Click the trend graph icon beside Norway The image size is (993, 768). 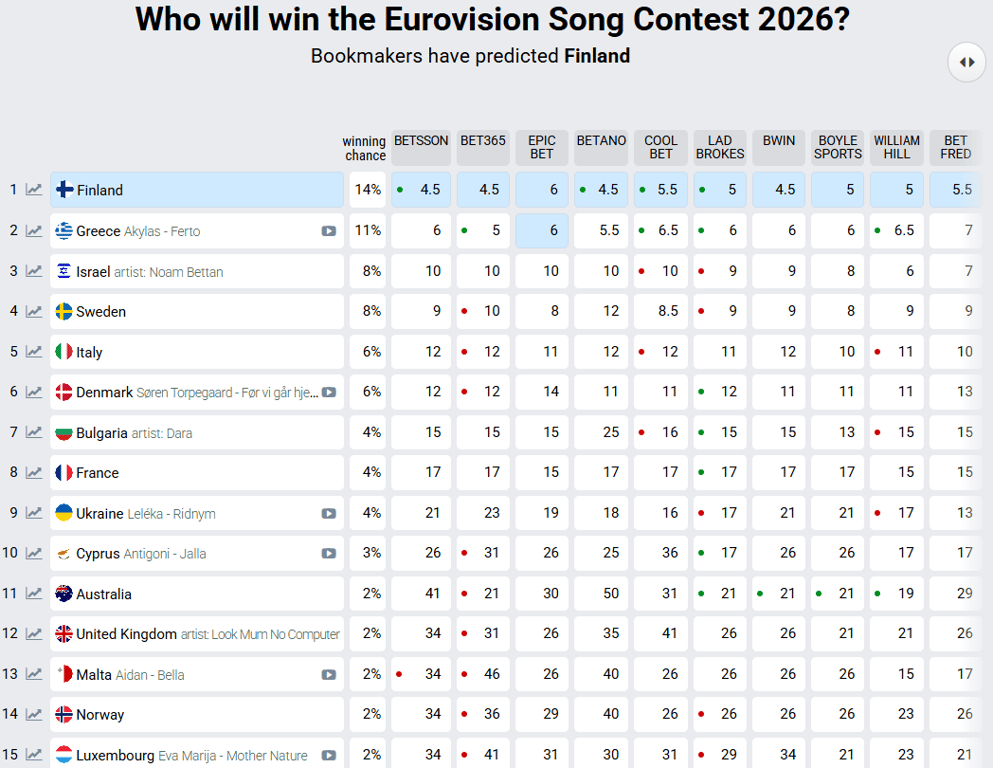34,715
